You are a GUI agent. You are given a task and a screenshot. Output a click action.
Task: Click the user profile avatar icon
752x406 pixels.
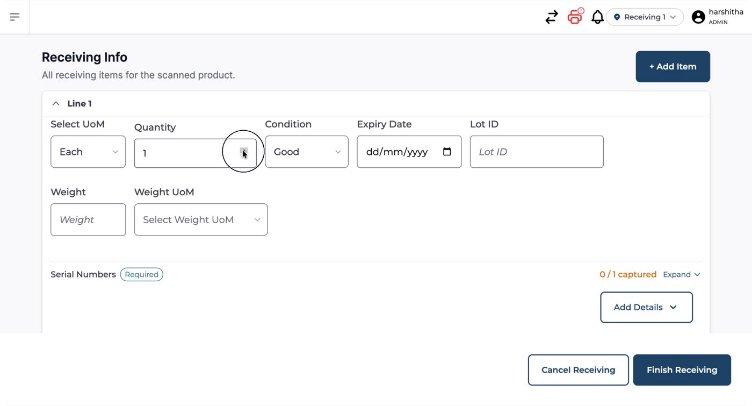tap(698, 17)
